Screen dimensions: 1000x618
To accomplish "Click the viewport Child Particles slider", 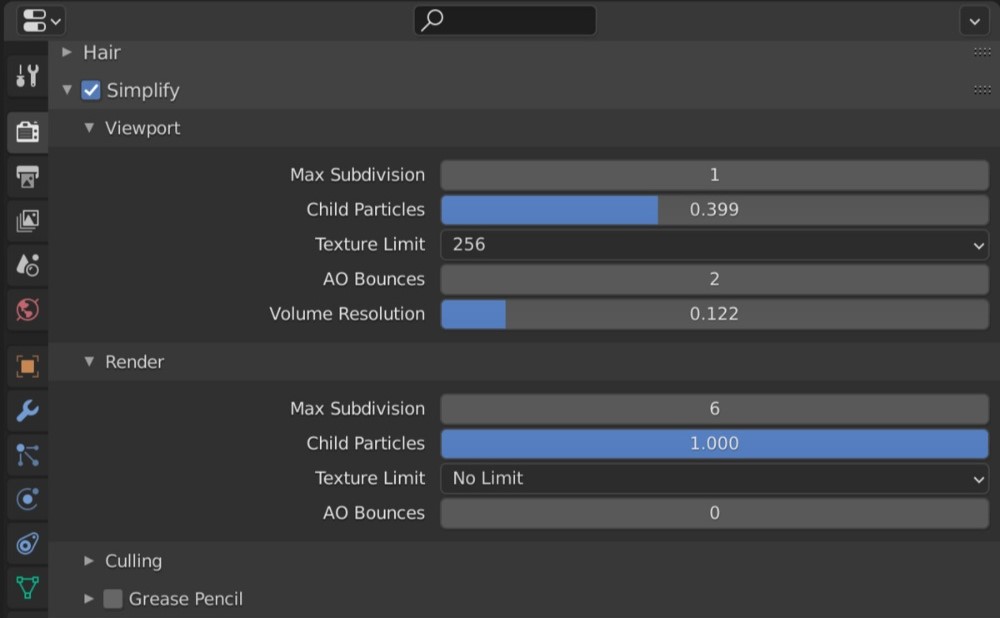I will pos(714,209).
